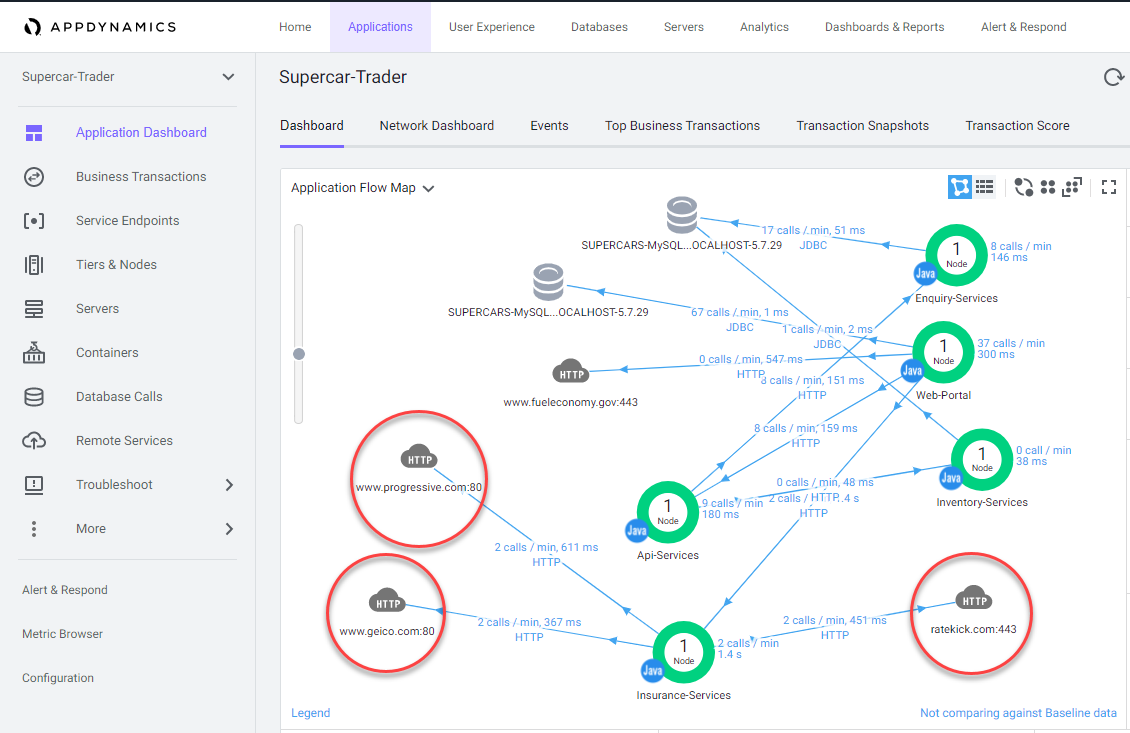Image resolution: width=1130 pixels, height=733 pixels.
Task: Open Alert & Respond top menu
Action: [1024, 27]
